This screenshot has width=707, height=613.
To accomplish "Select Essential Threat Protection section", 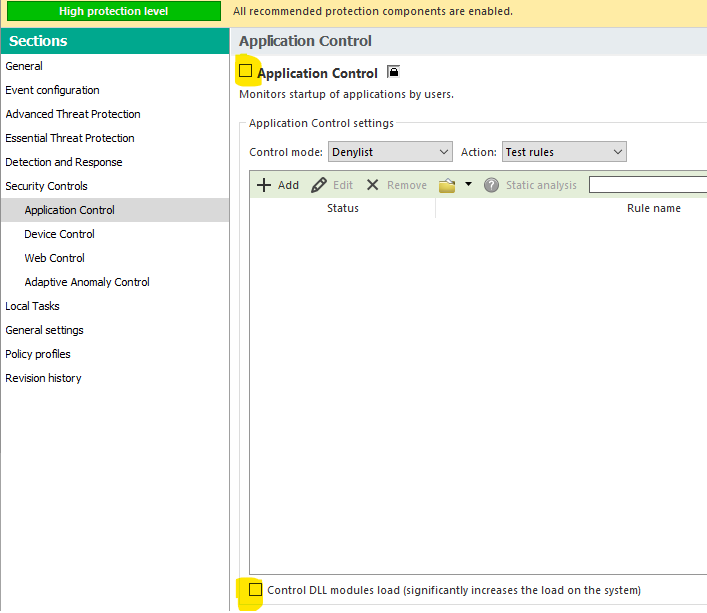I will 70,138.
